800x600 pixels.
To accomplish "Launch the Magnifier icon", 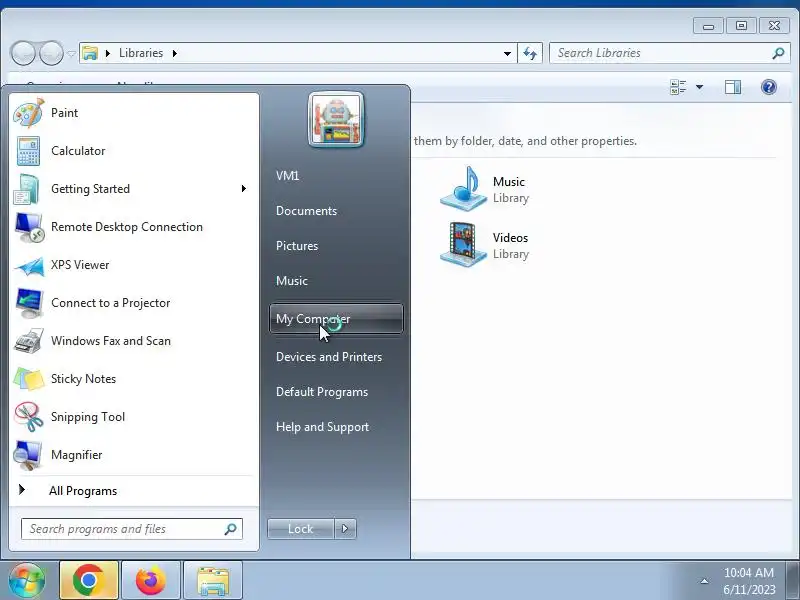I will click(x=28, y=455).
